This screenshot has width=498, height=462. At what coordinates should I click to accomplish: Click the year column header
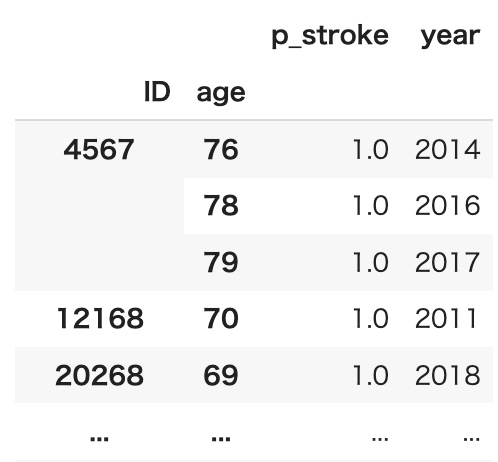tap(450, 37)
